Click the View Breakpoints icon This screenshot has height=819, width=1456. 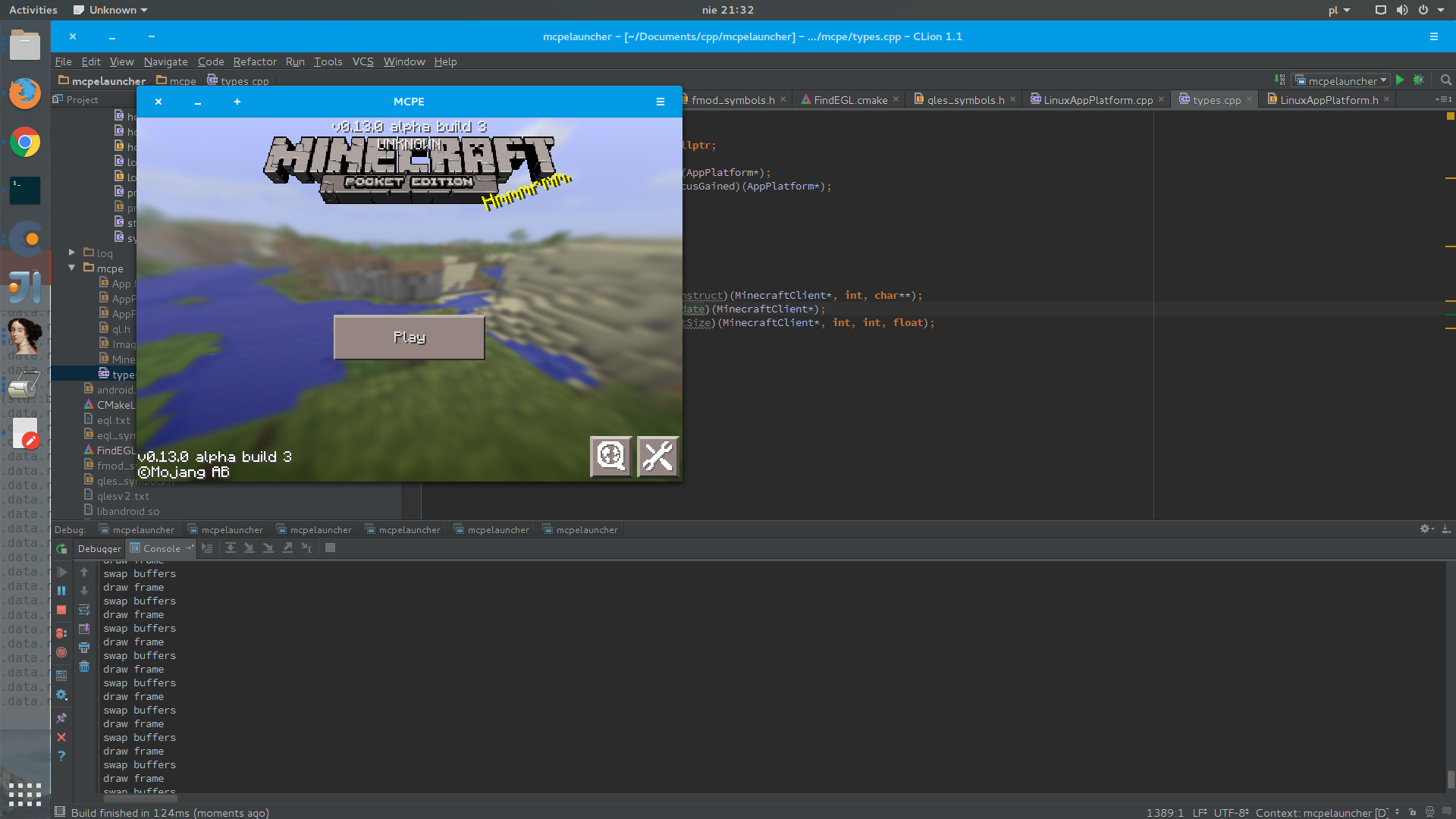click(x=61, y=632)
